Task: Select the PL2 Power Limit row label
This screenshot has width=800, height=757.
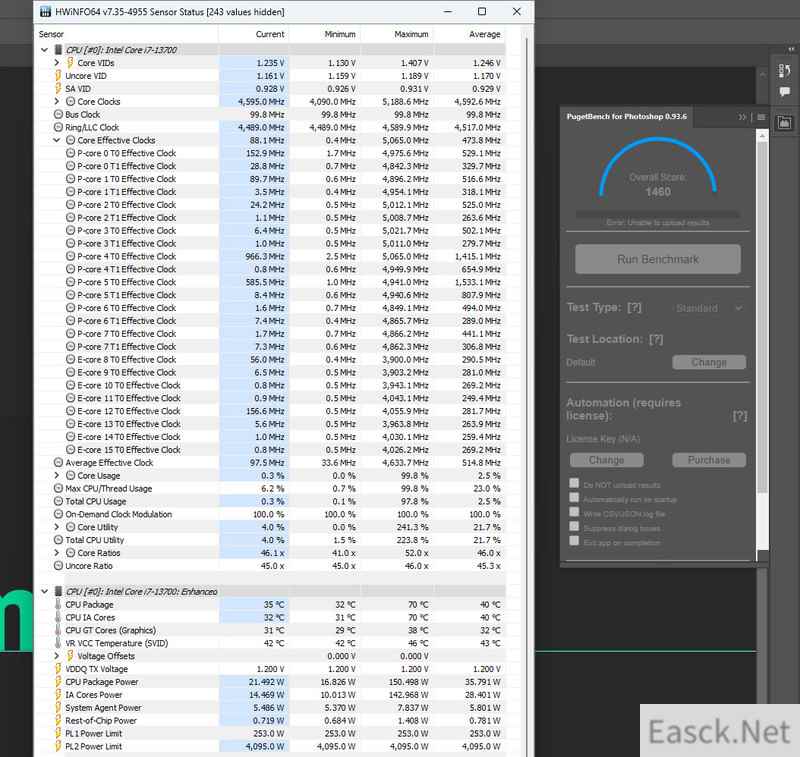Action: tap(94, 746)
